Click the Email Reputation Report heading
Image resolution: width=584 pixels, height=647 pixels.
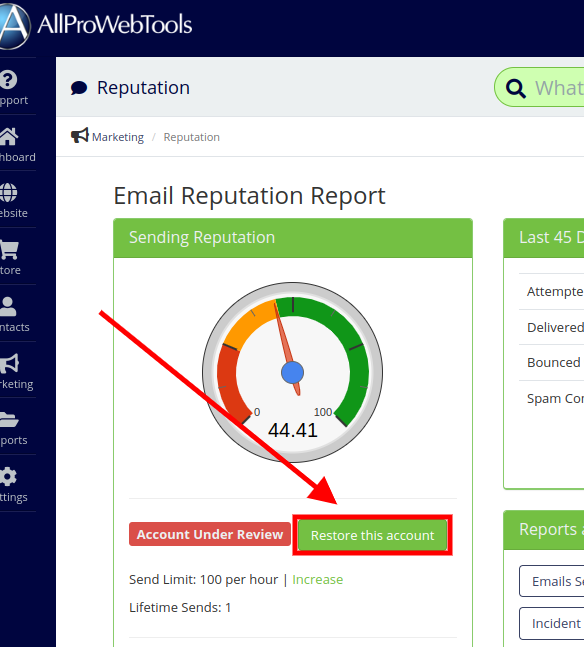pos(249,196)
